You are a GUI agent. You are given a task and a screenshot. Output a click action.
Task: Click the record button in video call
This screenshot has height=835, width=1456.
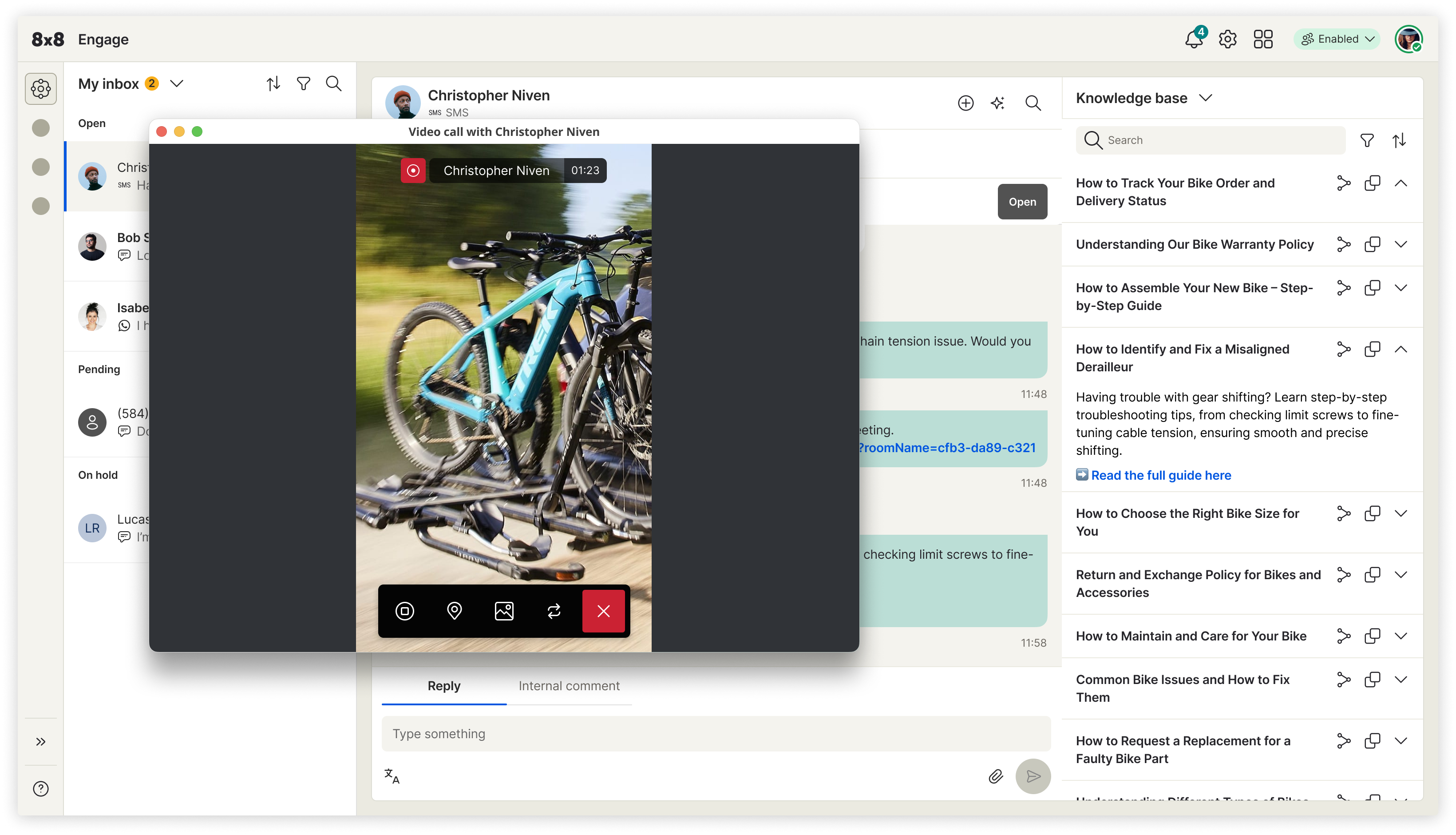(412, 170)
